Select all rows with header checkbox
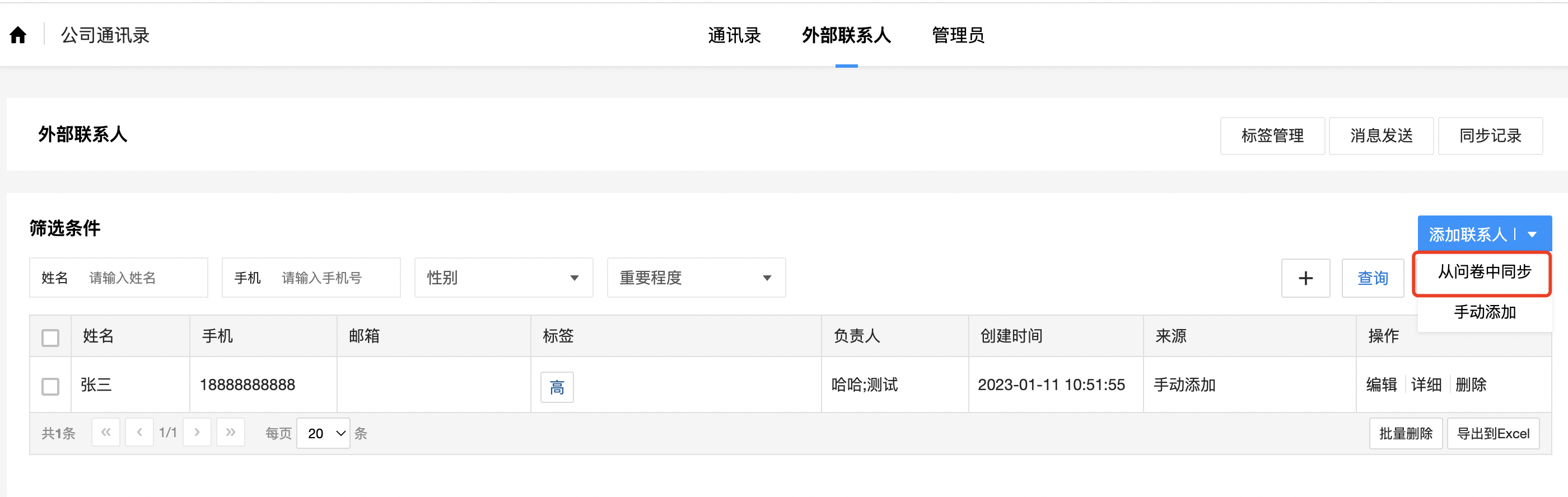Viewport: 1568px width, 497px height. tap(50, 337)
